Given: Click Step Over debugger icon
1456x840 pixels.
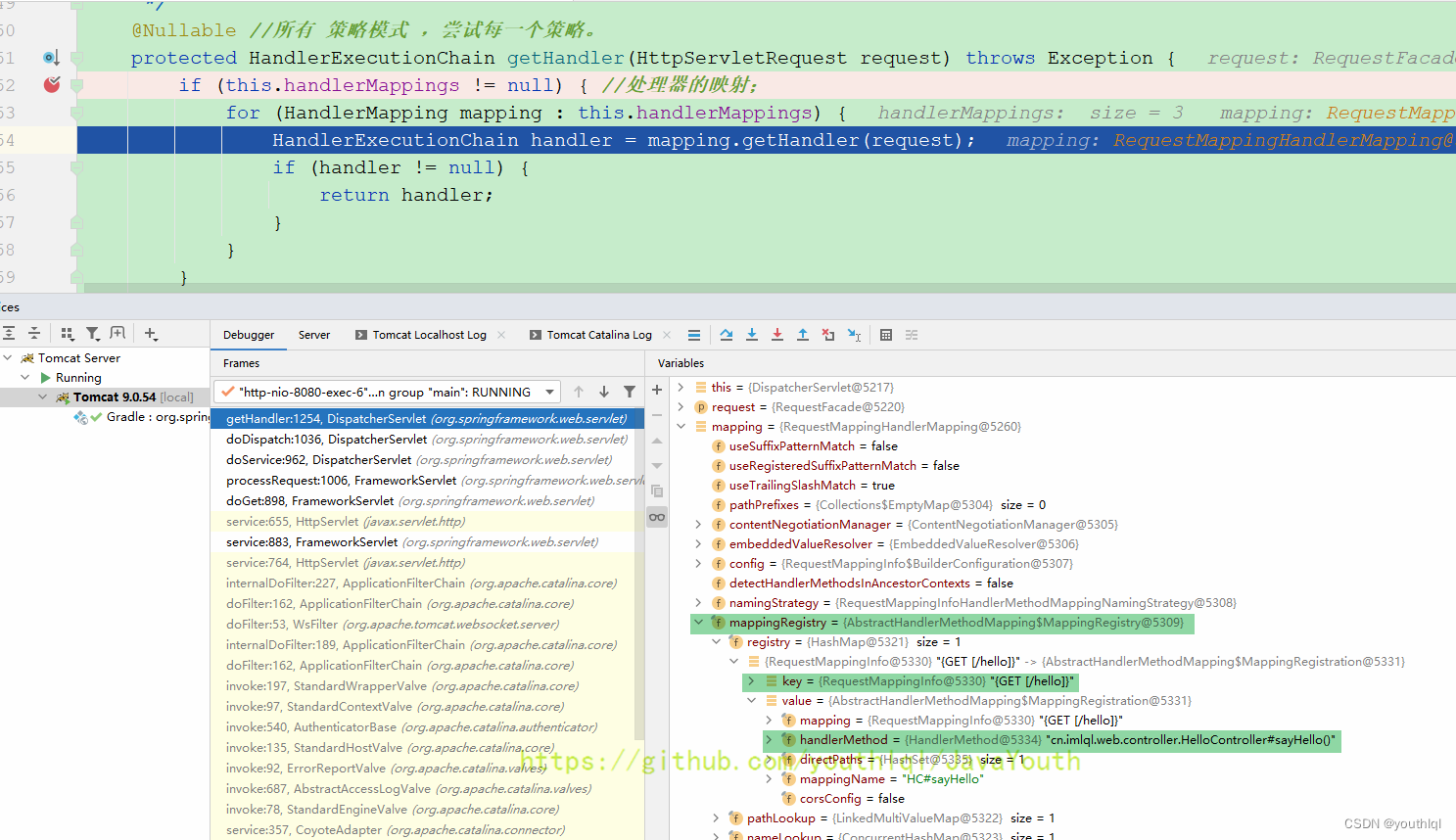Looking at the screenshot, I should click(727, 335).
